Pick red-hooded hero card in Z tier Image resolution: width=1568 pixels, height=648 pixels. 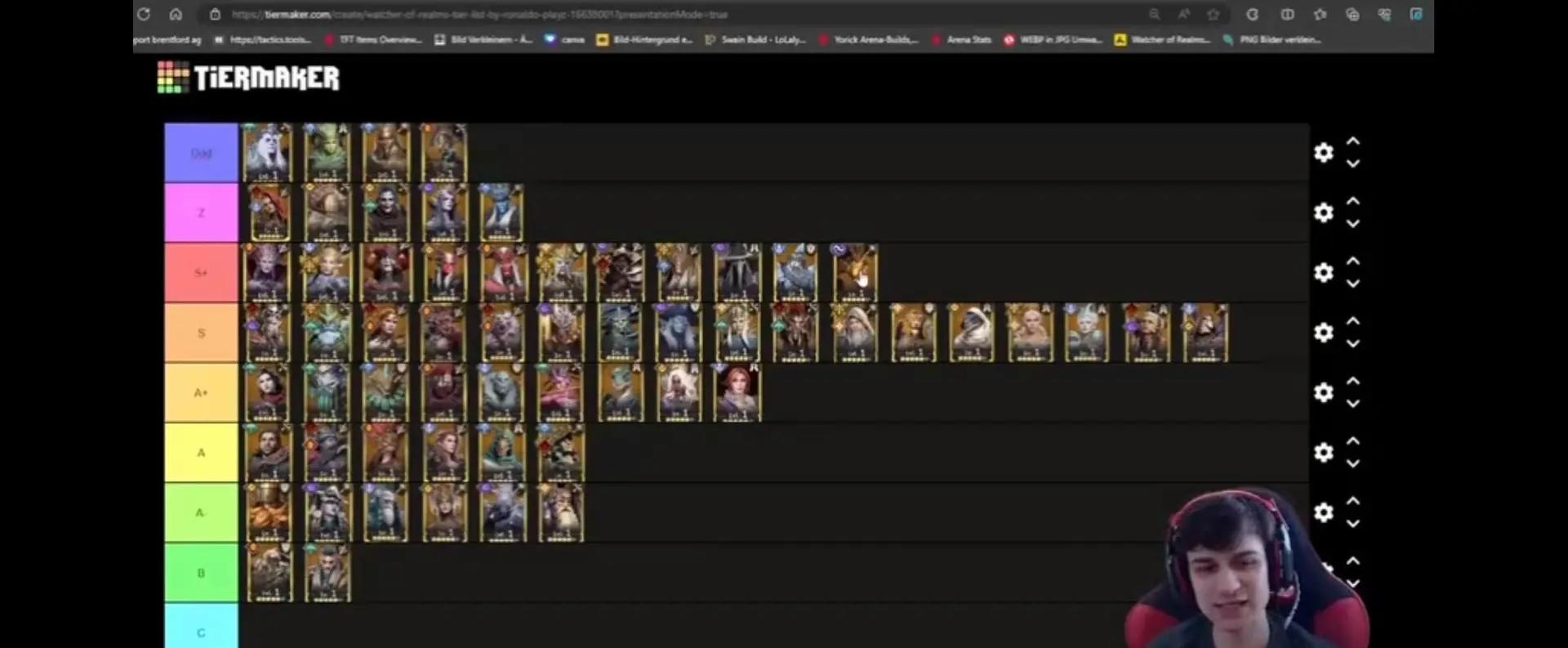click(x=269, y=212)
